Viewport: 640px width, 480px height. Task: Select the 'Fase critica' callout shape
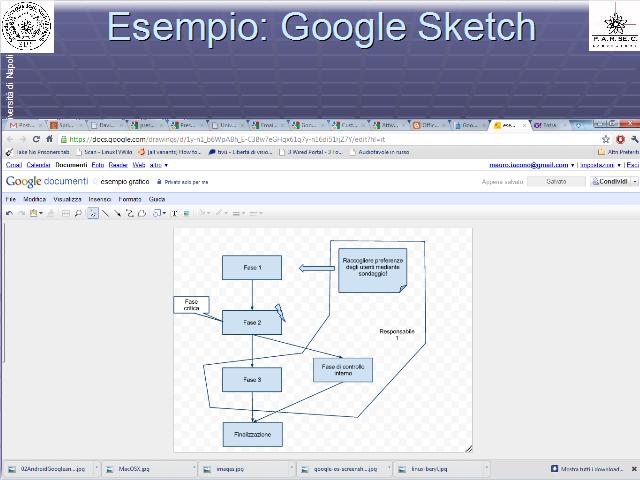click(x=191, y=305)
